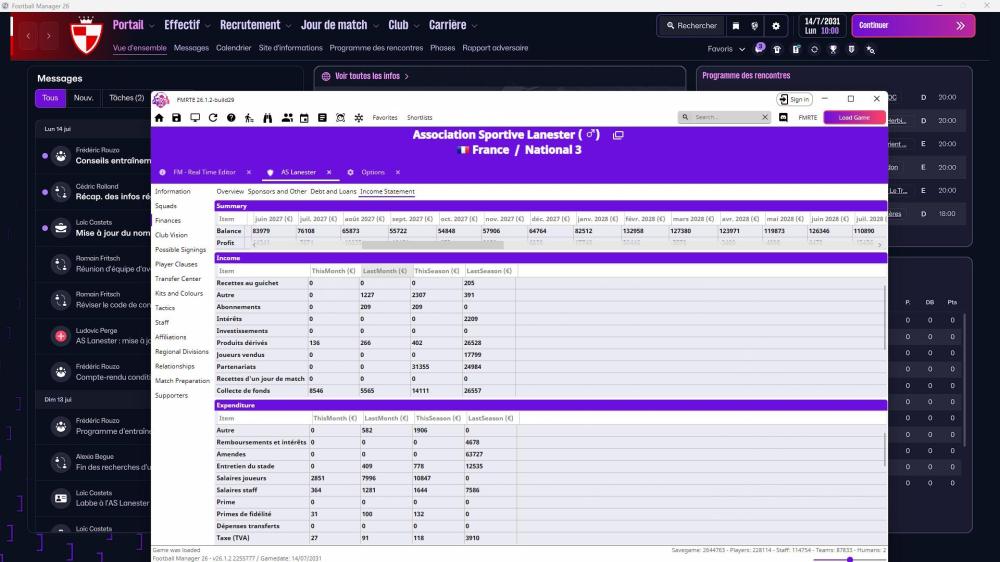Click the binoculars scout icon

(268, 118)
